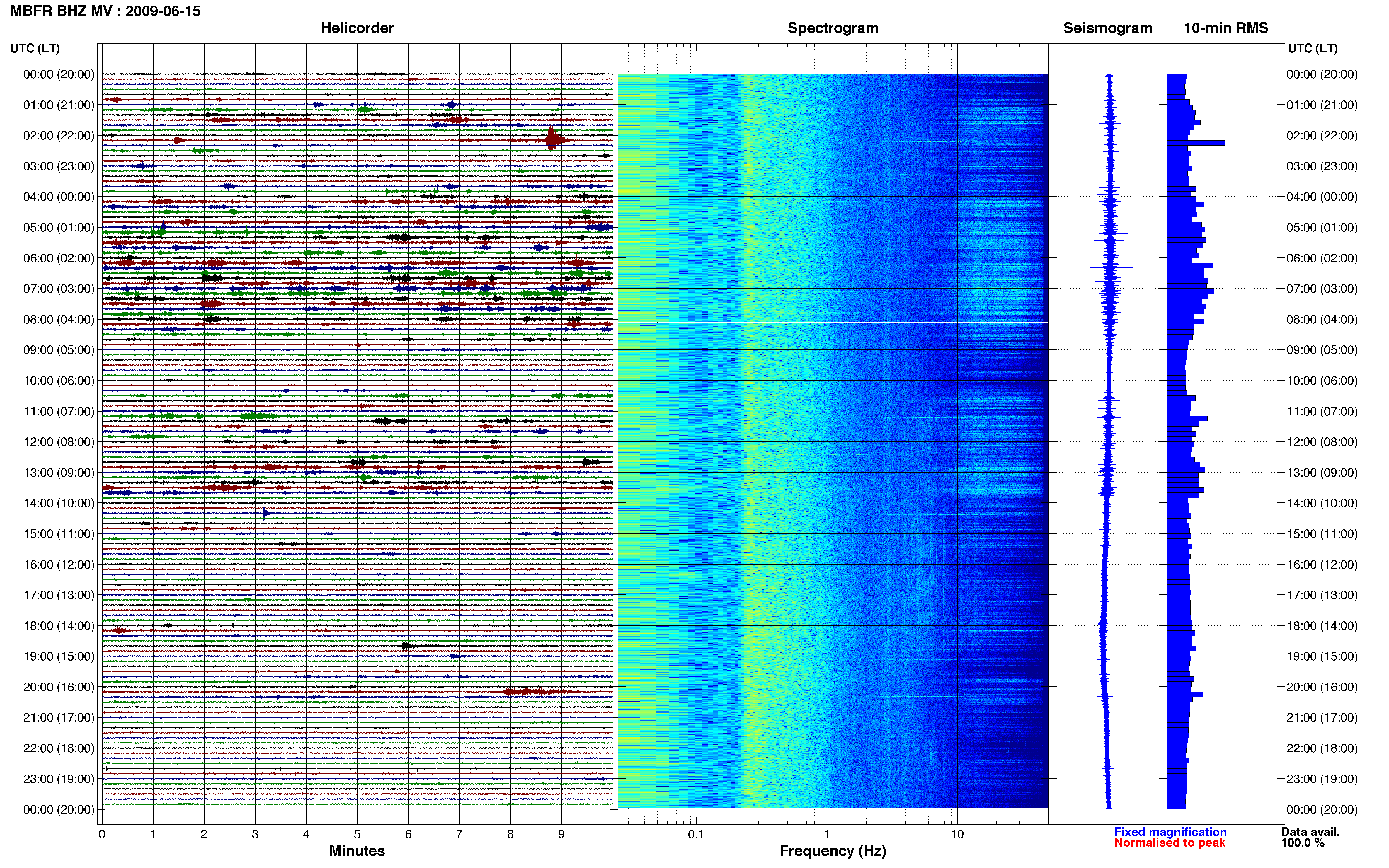Click left axis label 16:00 (12:00)
This screenshot has height=868, width=1389.
click(x=59, y=564)
